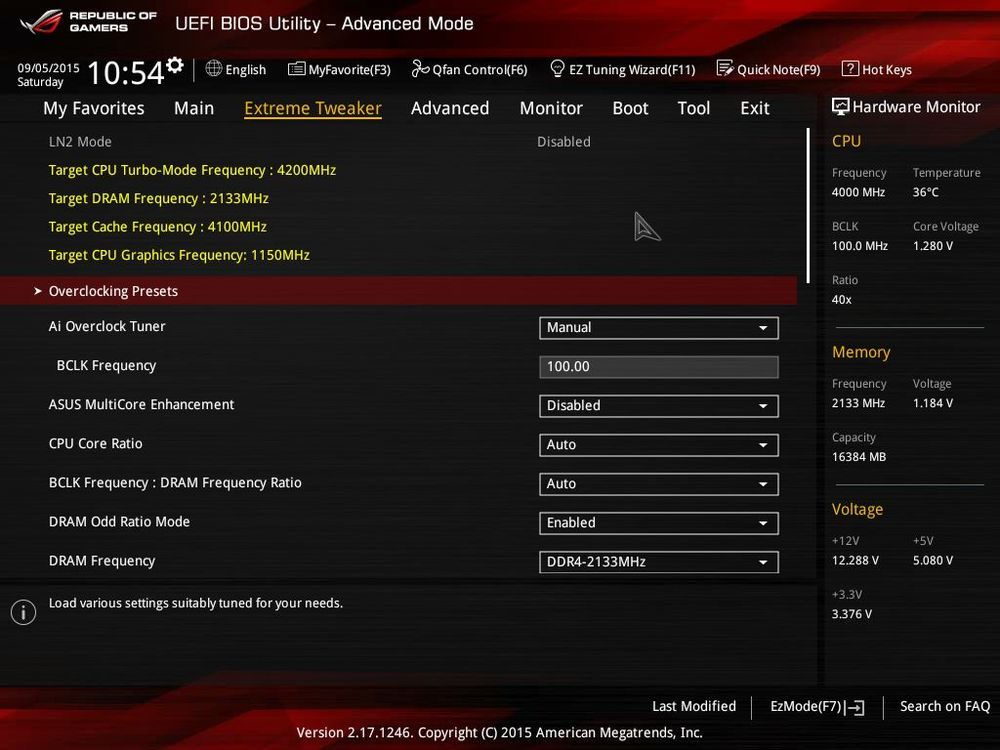The width and height of the screenshot is (1000, 750).
Task: Click the DRAM Odd Ratio Mode label
Action: pos(119,522)
